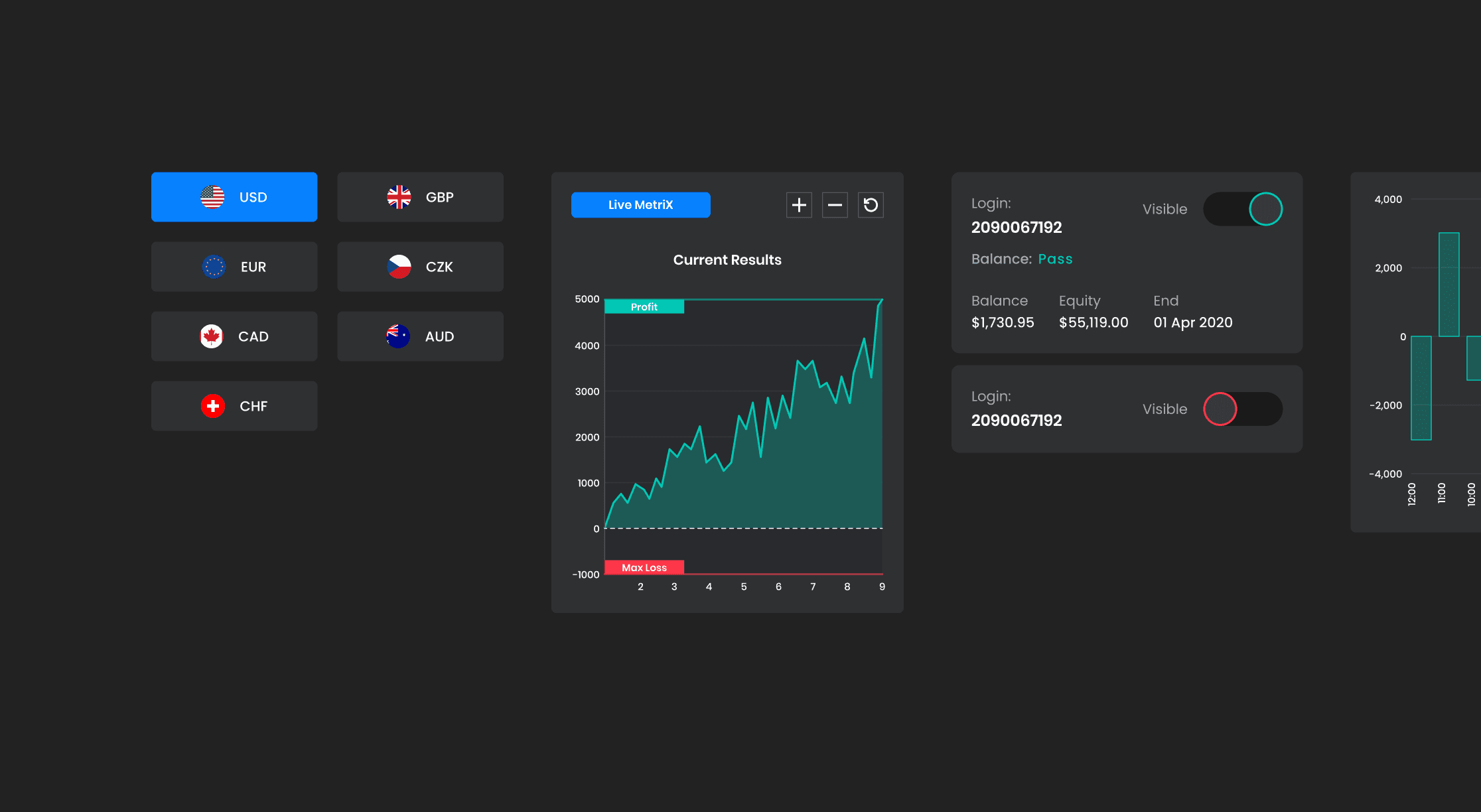Viewport: 1481px width, 812px height.
Task: Click the Profit label on chart
Action: coord(644,306)
